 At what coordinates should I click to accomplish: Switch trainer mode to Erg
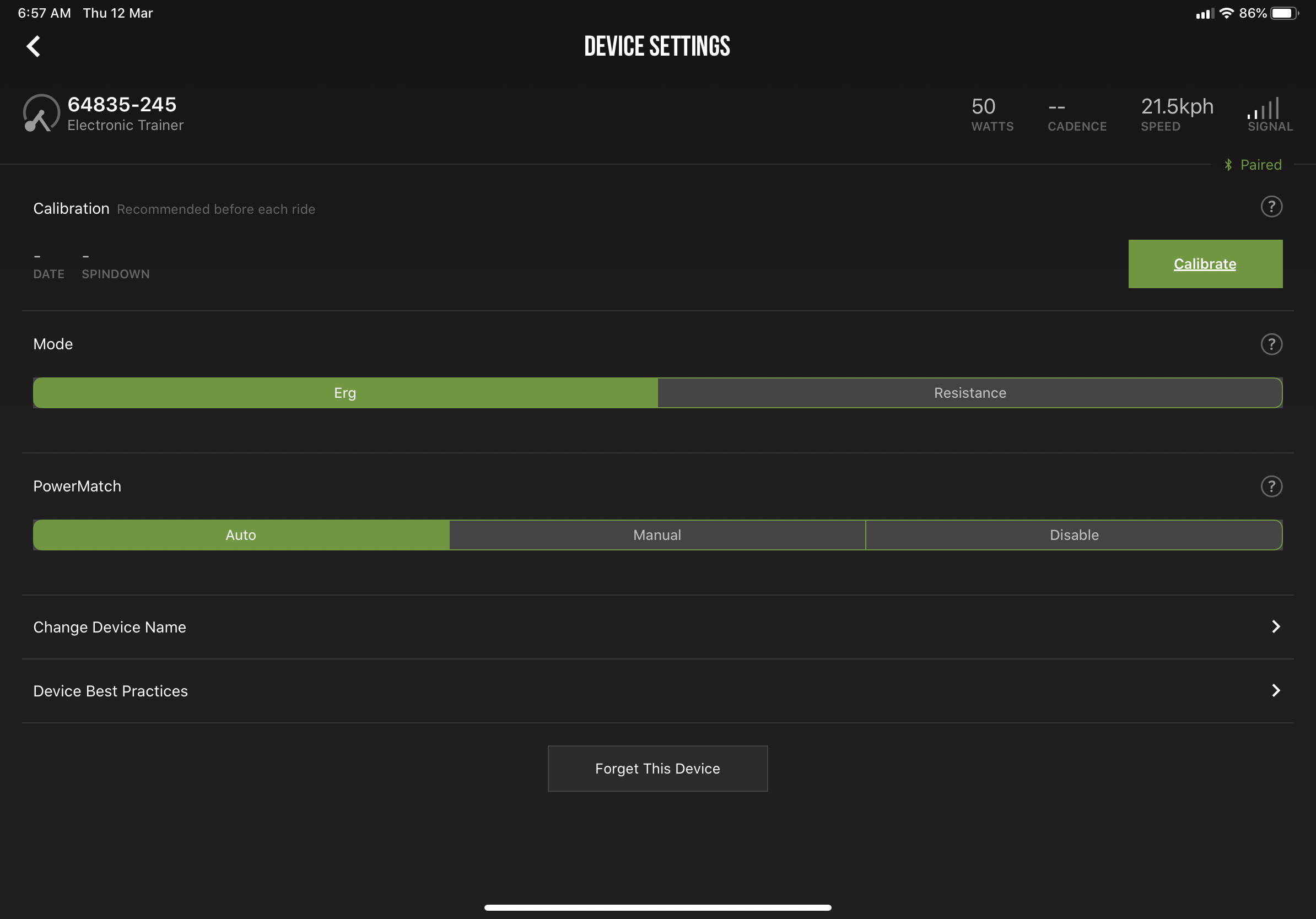coord(345,393)
